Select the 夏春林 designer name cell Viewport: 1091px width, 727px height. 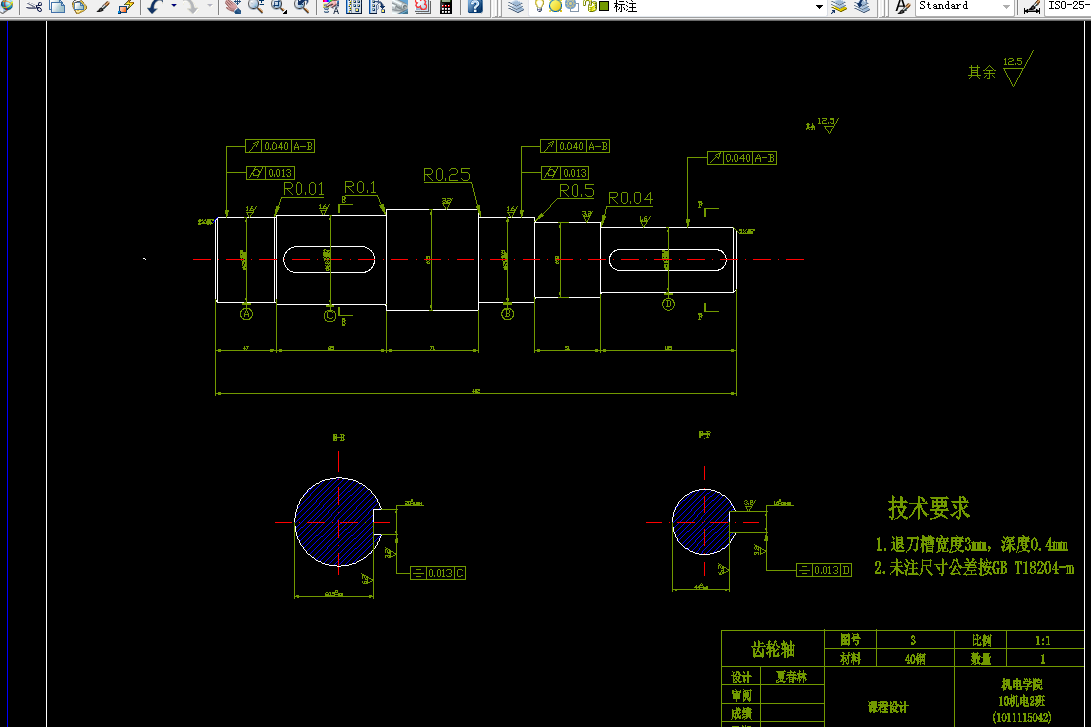pyautogui.click(x=791, y=677)
